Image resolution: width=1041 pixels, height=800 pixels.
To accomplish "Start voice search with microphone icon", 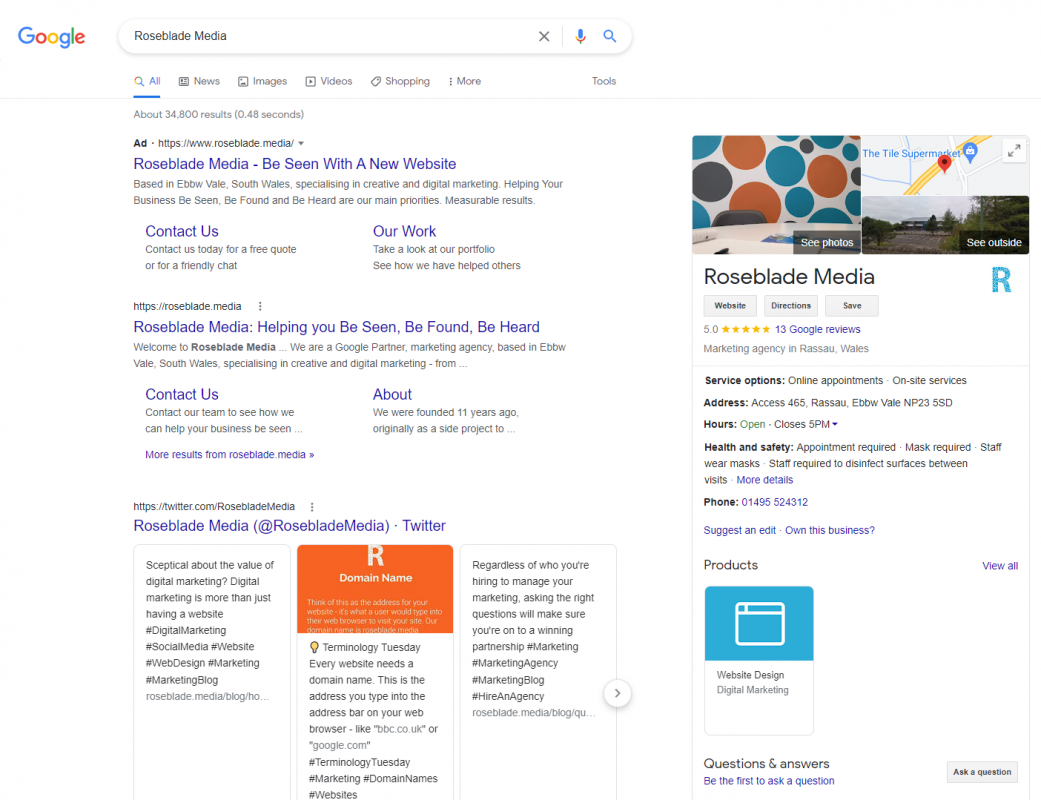I will click(x=580, y=37).
